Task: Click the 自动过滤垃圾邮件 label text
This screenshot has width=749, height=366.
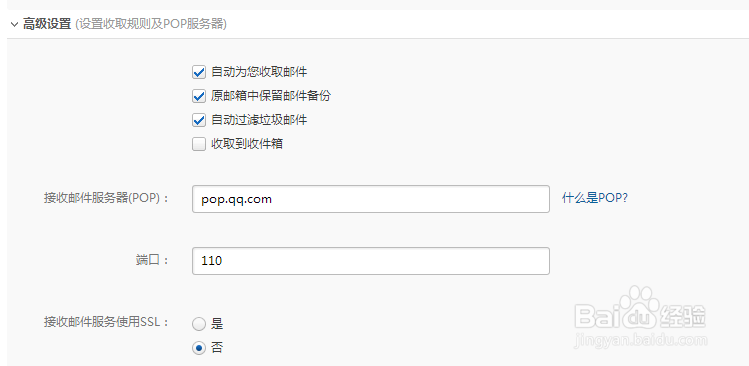Action: pyautogui.click(x=259, y=120)
